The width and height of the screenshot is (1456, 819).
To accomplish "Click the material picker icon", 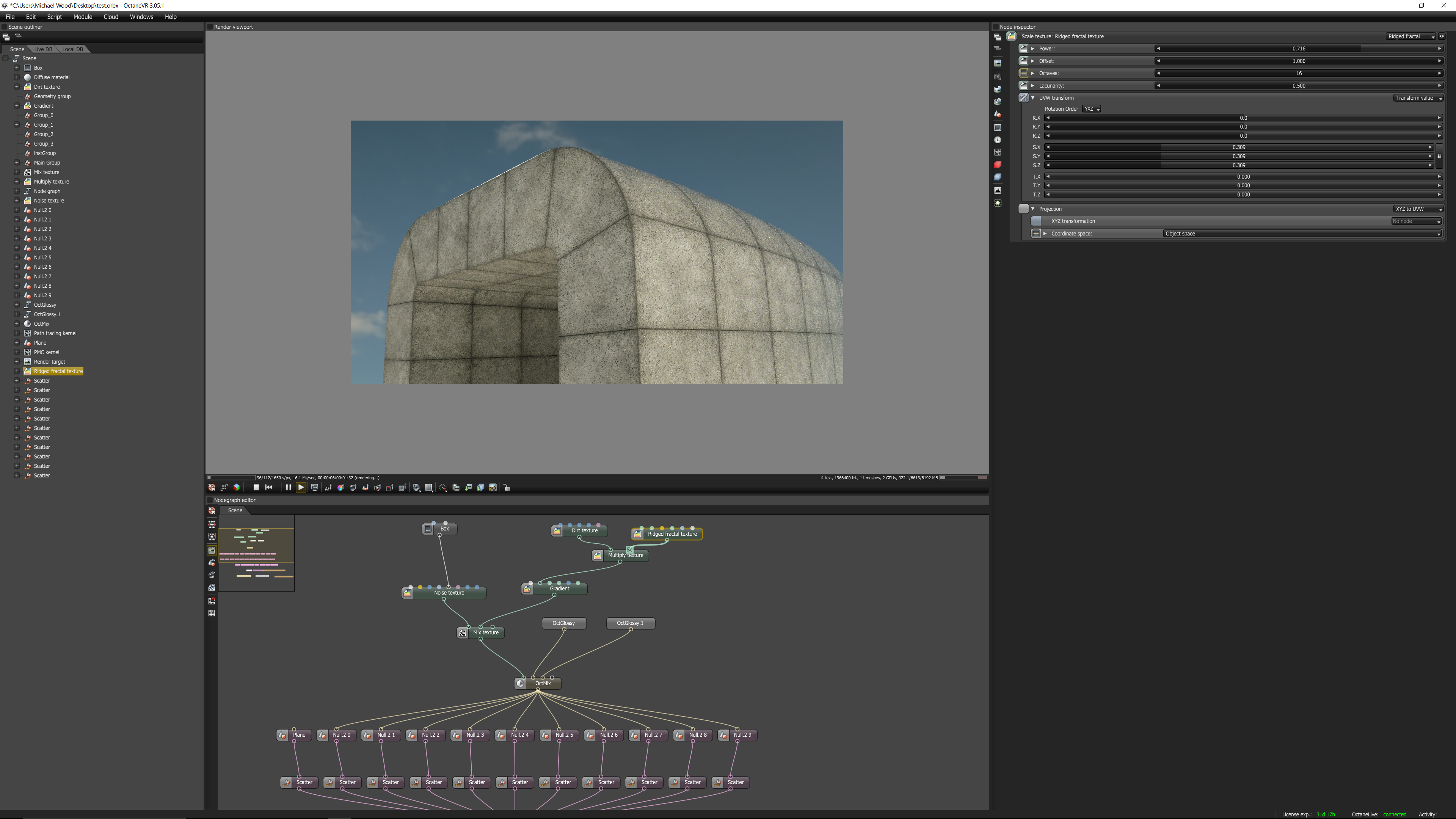I will (x=353, y=487).
